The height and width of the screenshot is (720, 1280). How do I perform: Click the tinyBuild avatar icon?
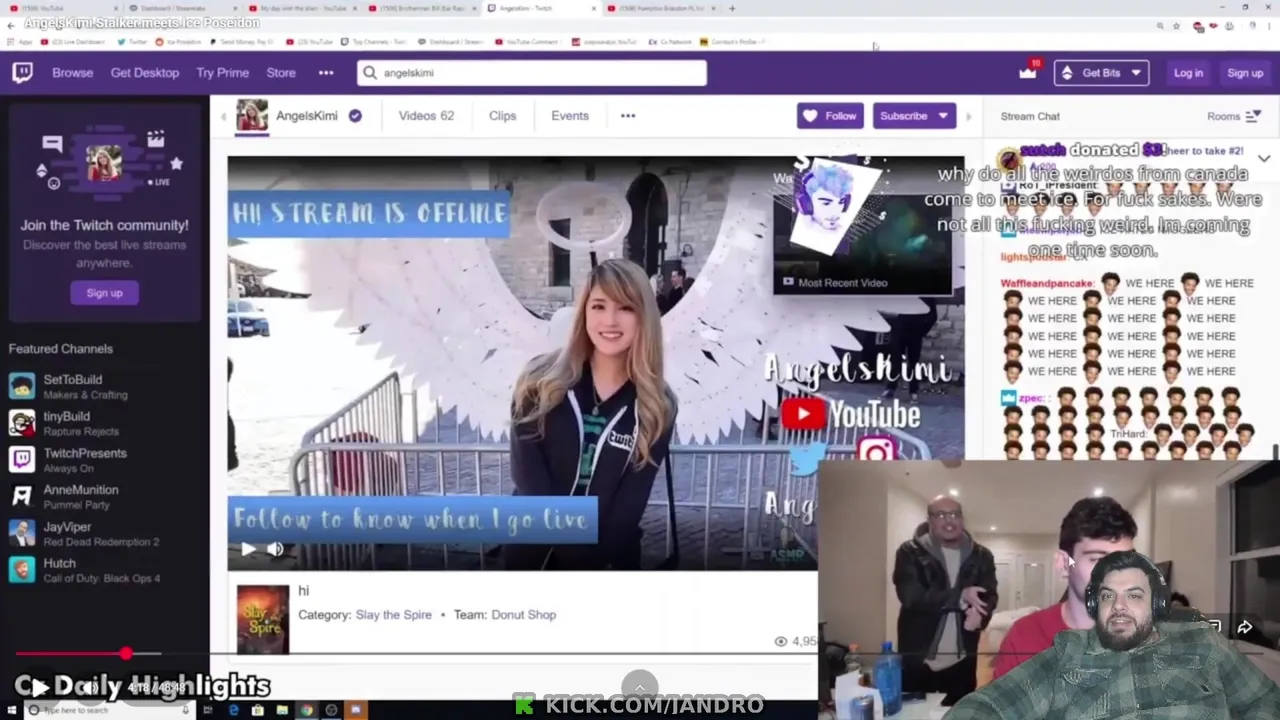point(22,423)
